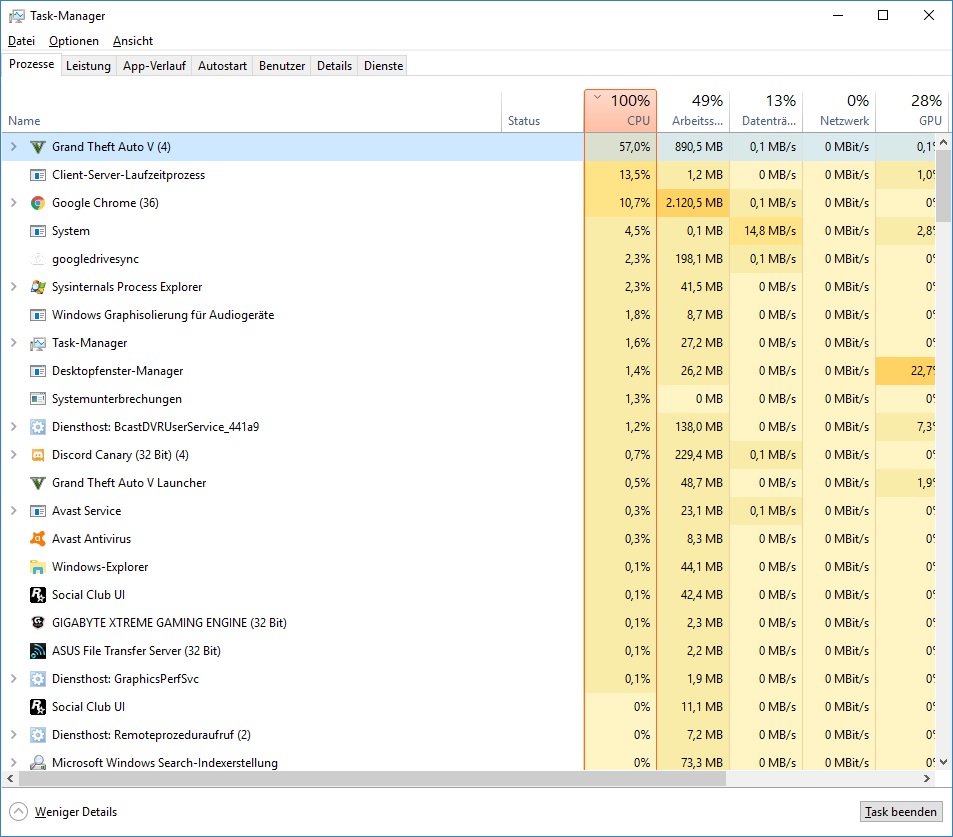
Task: Switch to the Leistung tab
Action: click(88, 66)
